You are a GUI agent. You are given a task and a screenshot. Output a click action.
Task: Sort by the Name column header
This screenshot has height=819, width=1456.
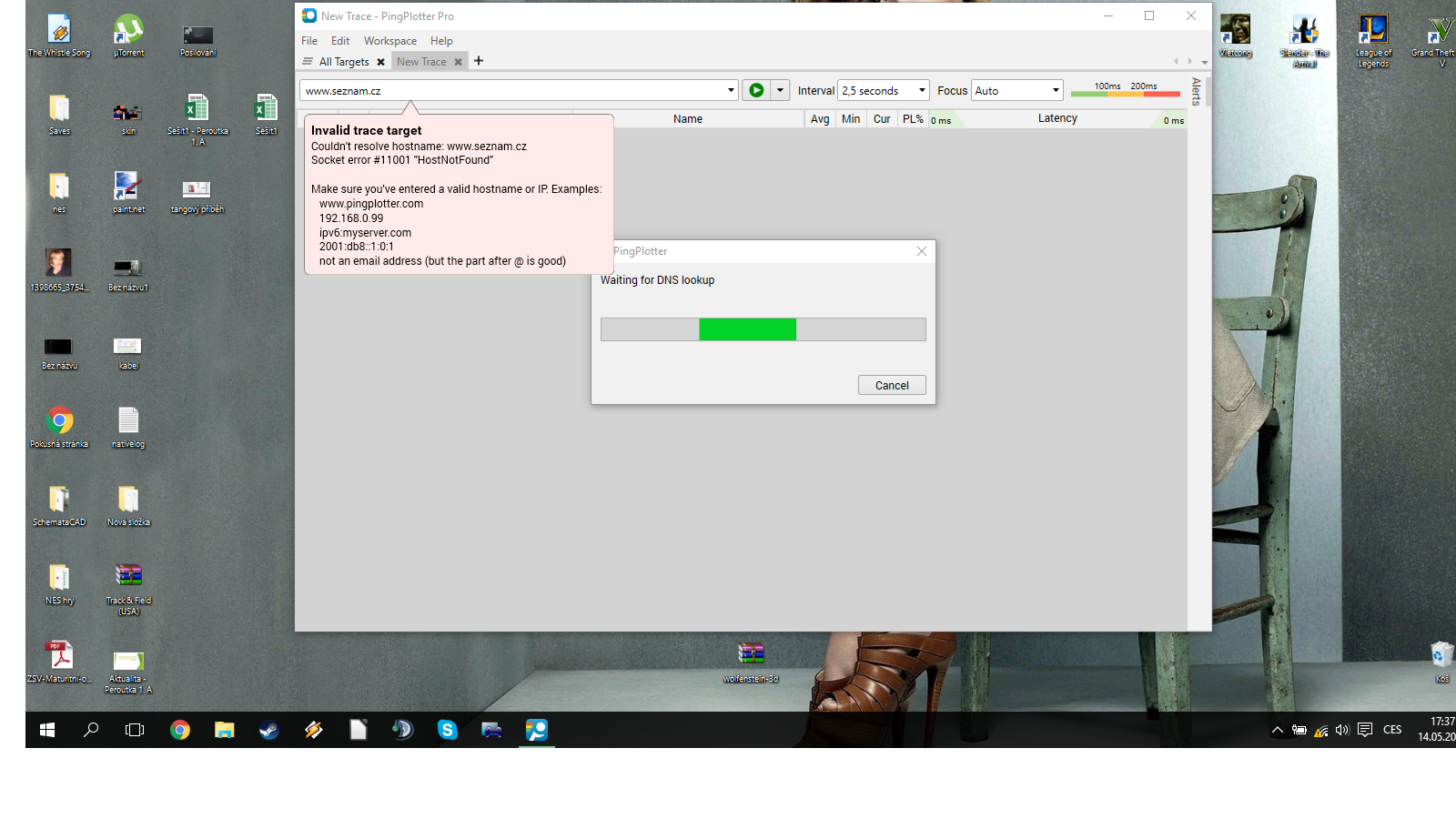(x=688, y=119)
